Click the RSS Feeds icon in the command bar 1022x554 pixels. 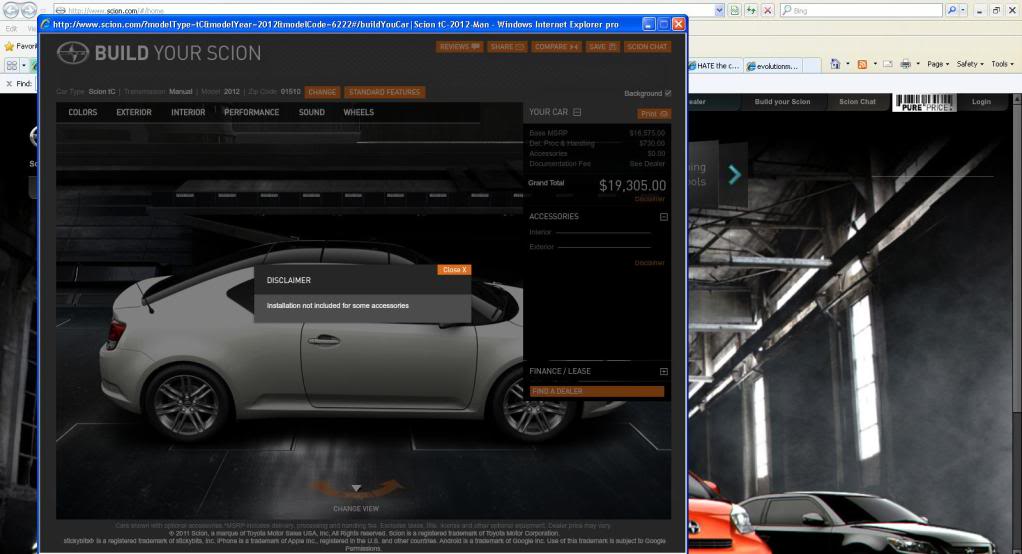pos(862,64)
